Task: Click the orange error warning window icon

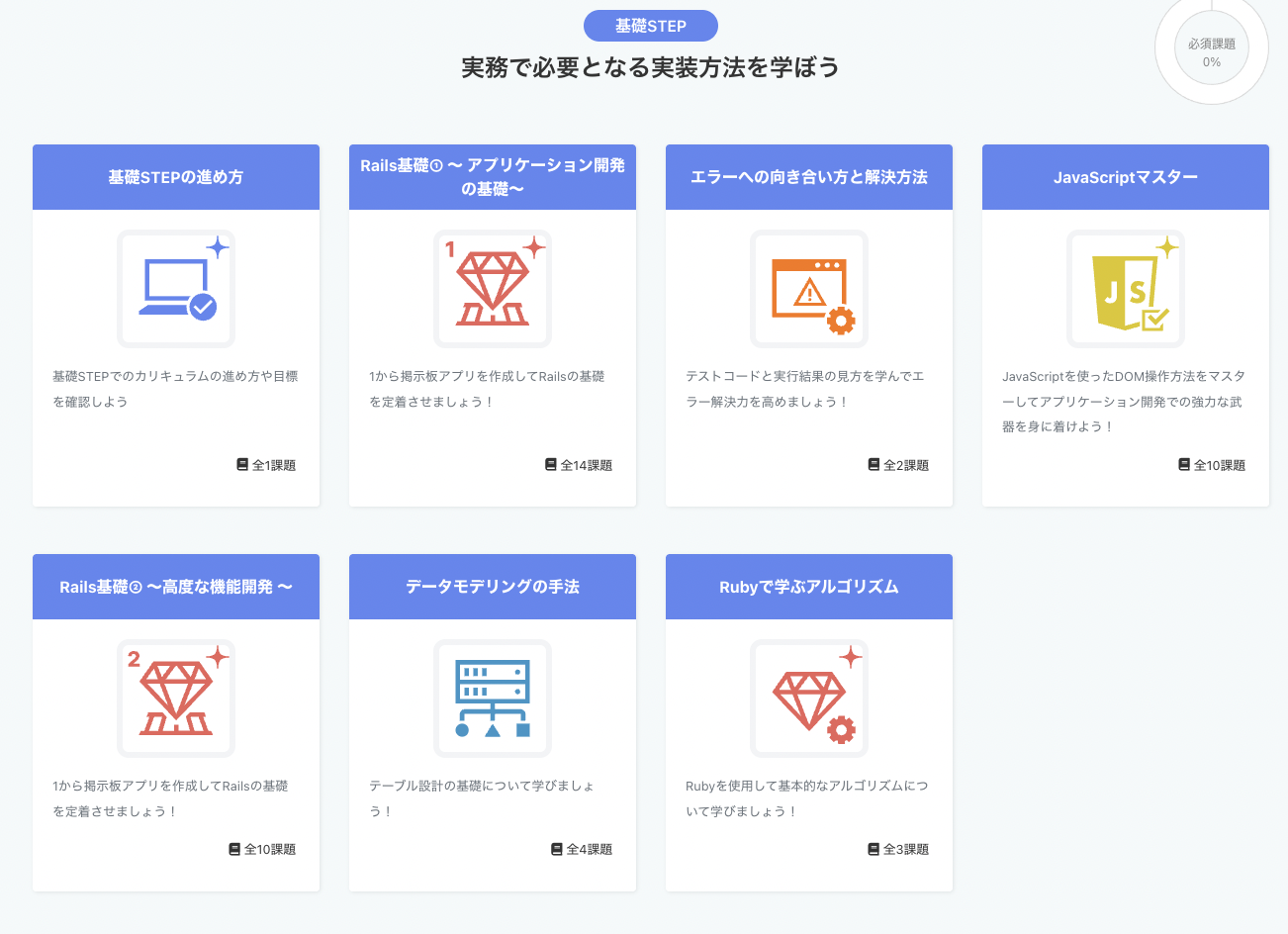Action: [x=809, y=289]
